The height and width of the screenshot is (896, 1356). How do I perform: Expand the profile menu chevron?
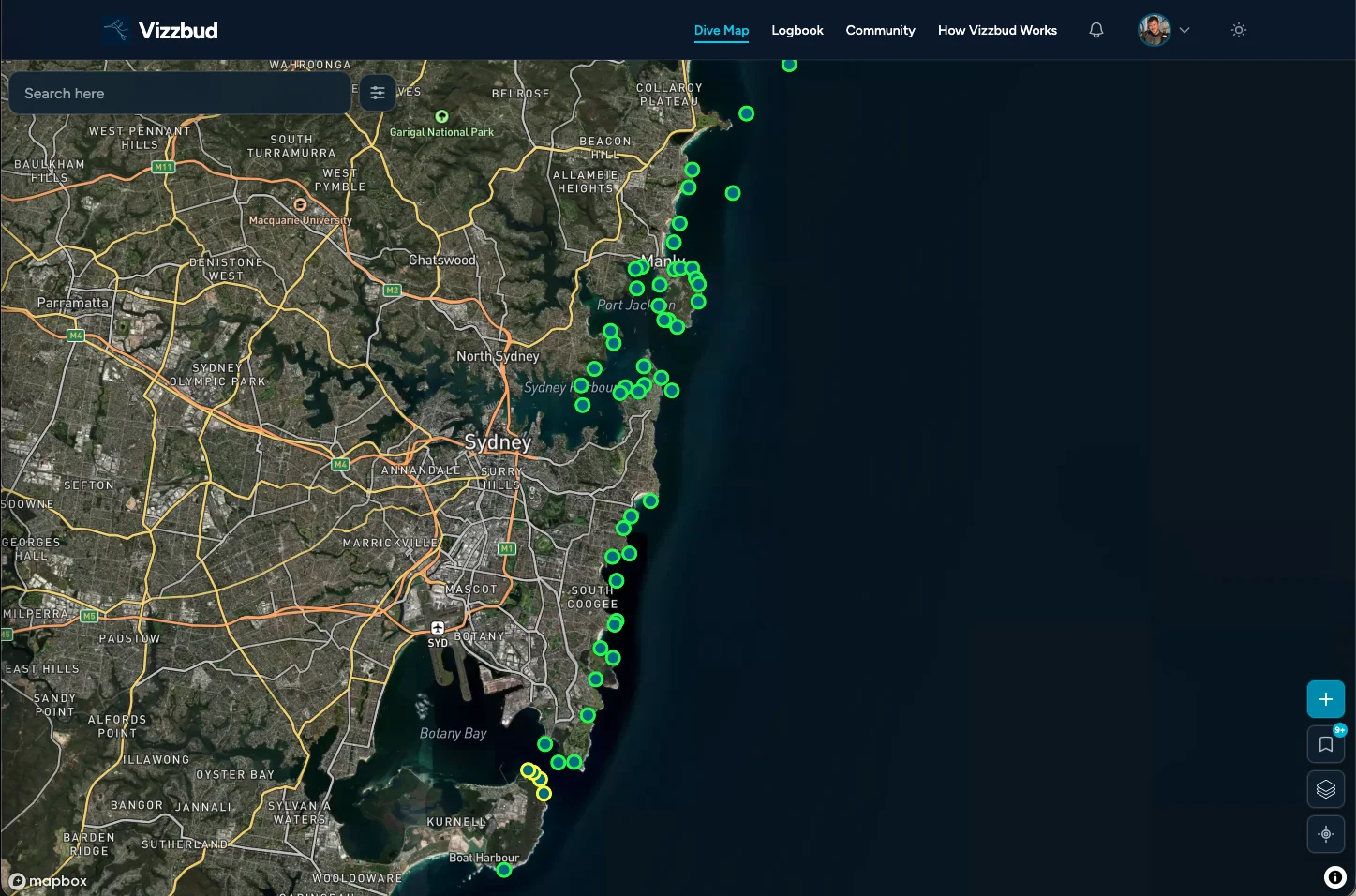click(x=1185, y=30)
